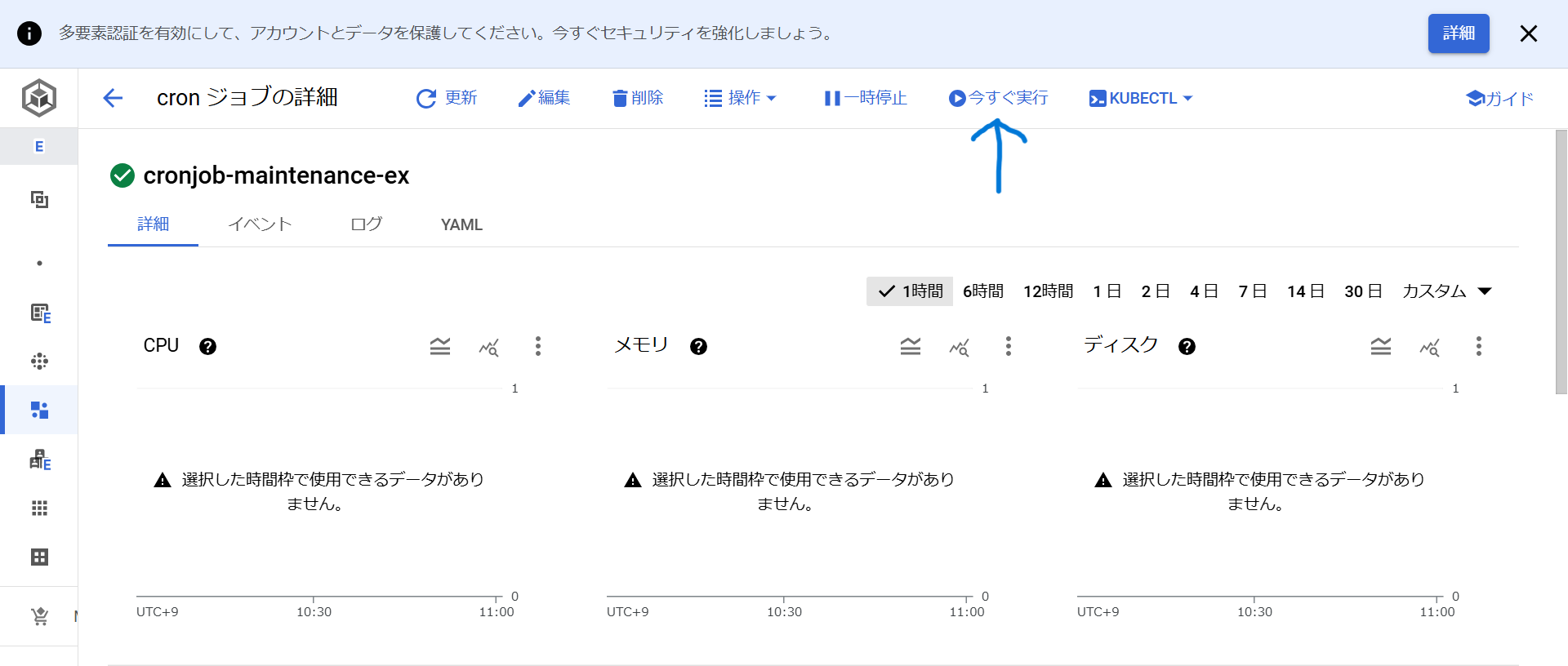
Task: Open the 操作 actions dropdown
Action: click(740, 98)
